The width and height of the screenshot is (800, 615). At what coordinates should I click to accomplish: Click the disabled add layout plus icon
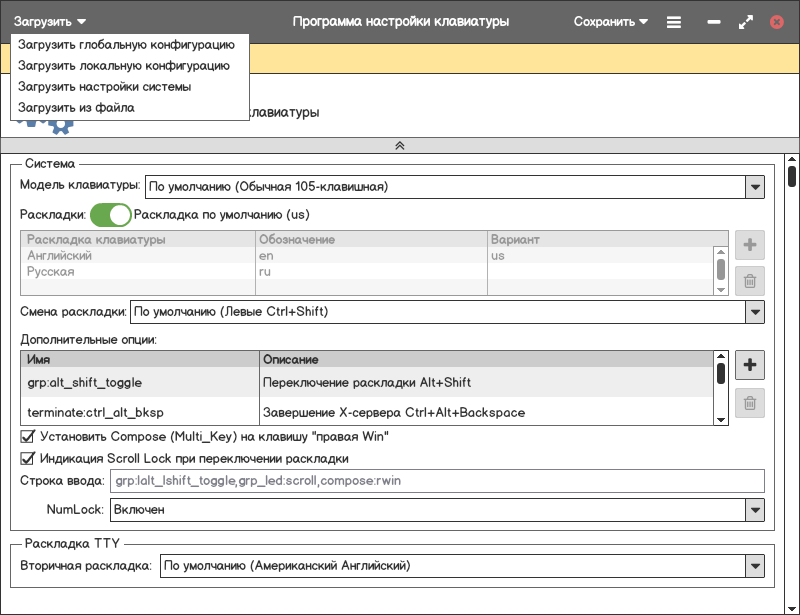[x=749, y=245]
